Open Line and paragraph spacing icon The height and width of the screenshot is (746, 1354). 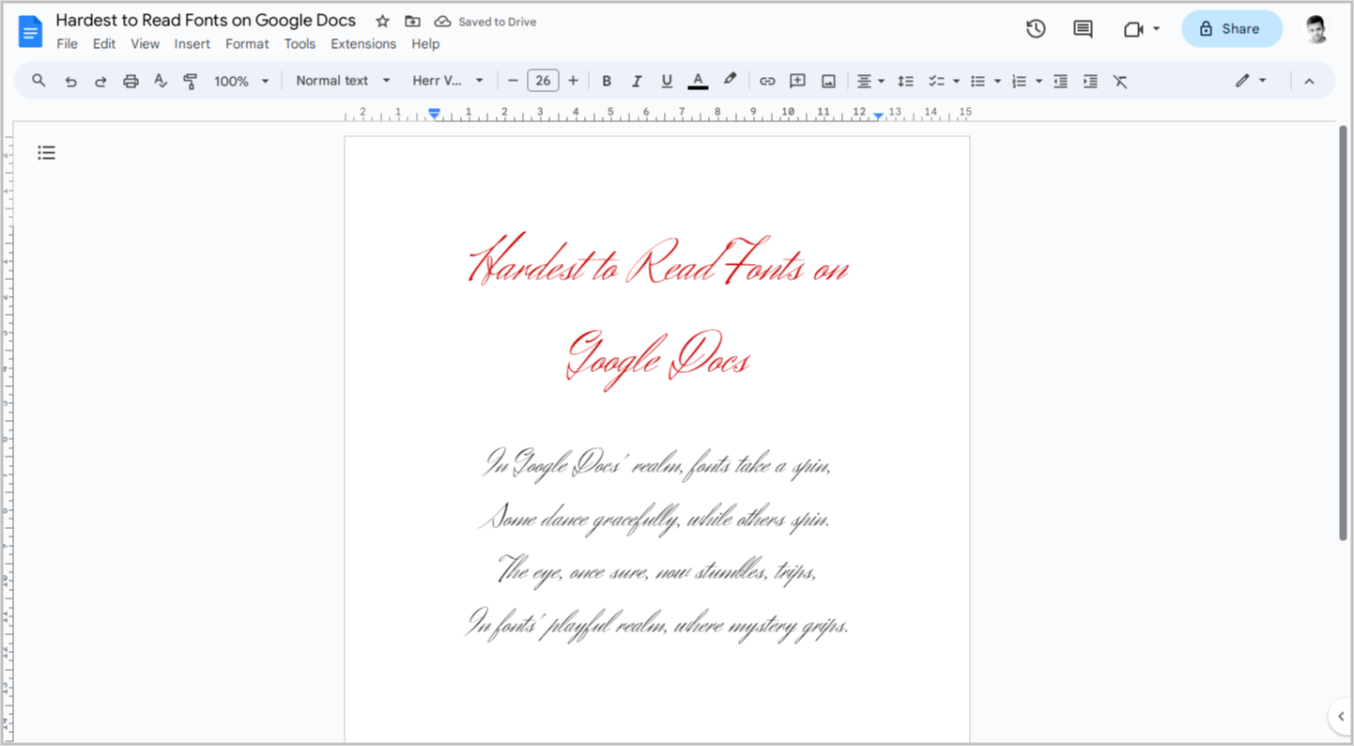(905, 81)
